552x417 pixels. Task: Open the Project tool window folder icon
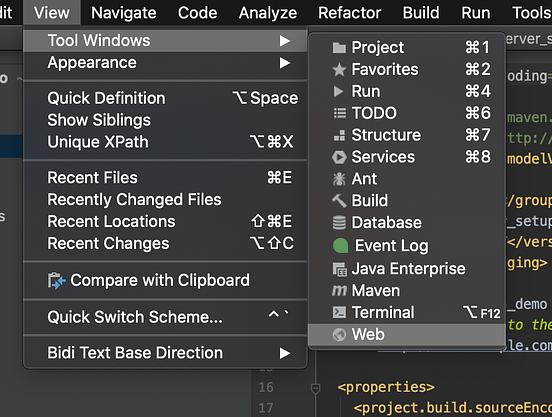(339, 48)
